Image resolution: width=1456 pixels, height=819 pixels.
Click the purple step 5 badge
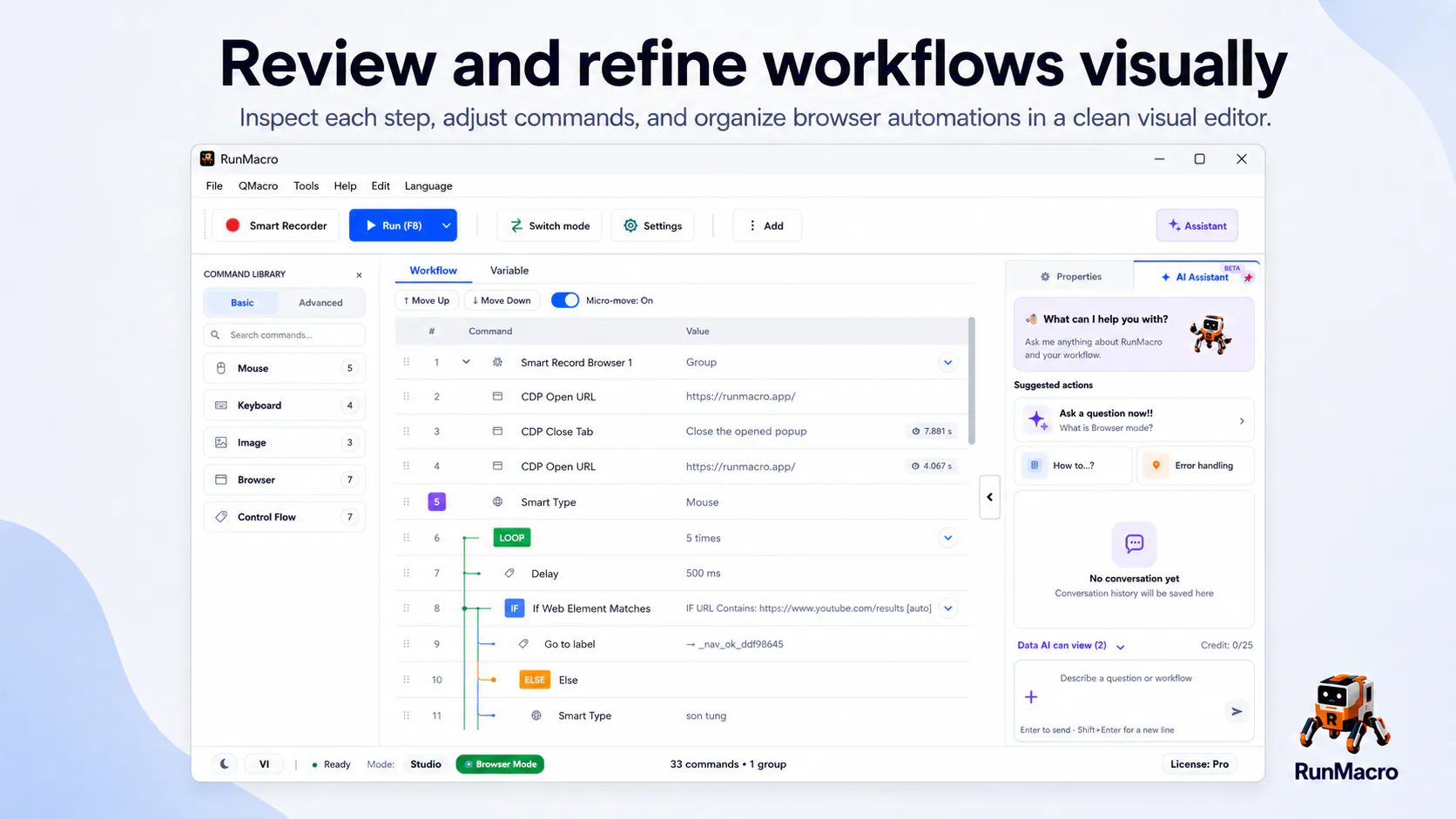point(437,502)
